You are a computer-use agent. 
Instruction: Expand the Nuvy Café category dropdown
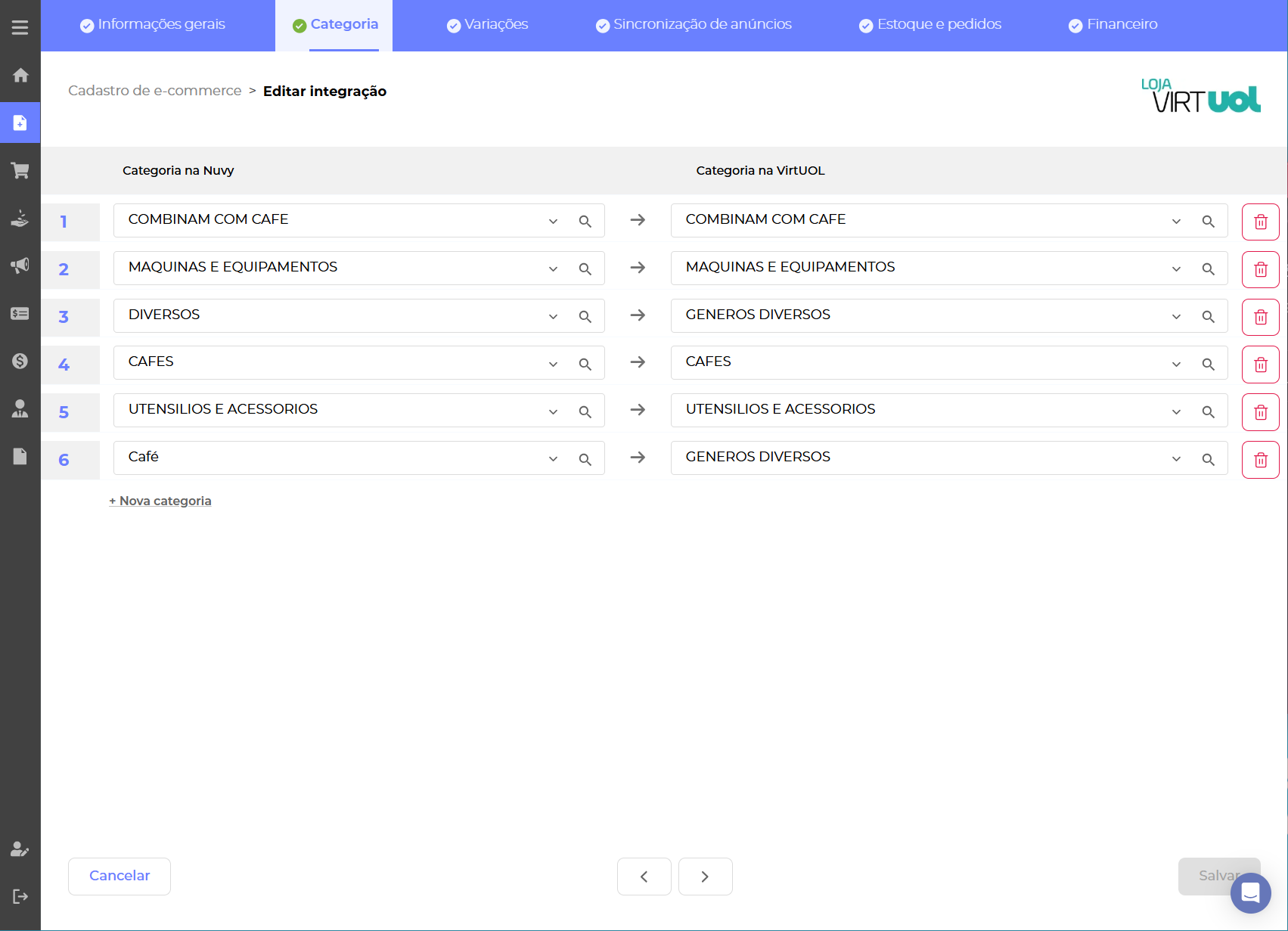(553, 459)
